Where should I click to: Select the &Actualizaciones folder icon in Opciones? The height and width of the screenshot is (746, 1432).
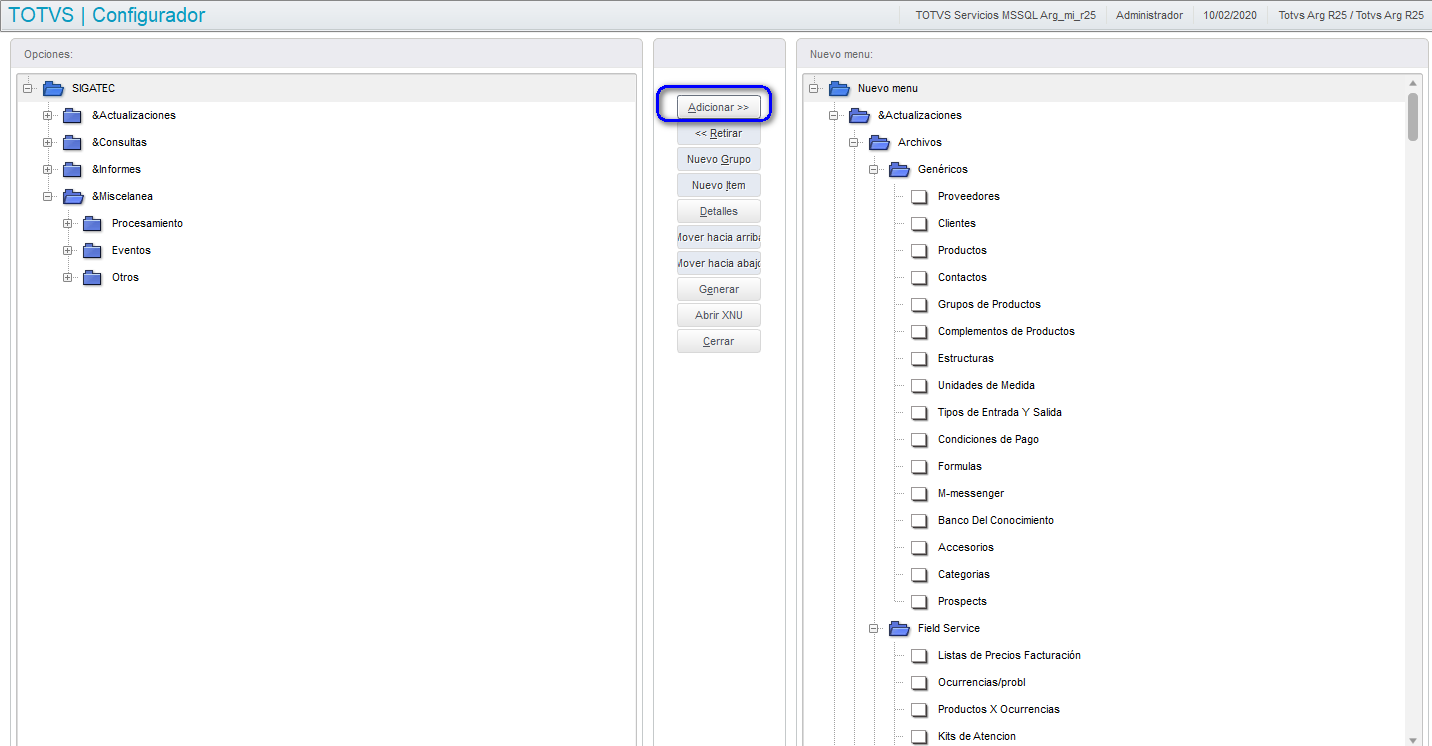(72, 116)
